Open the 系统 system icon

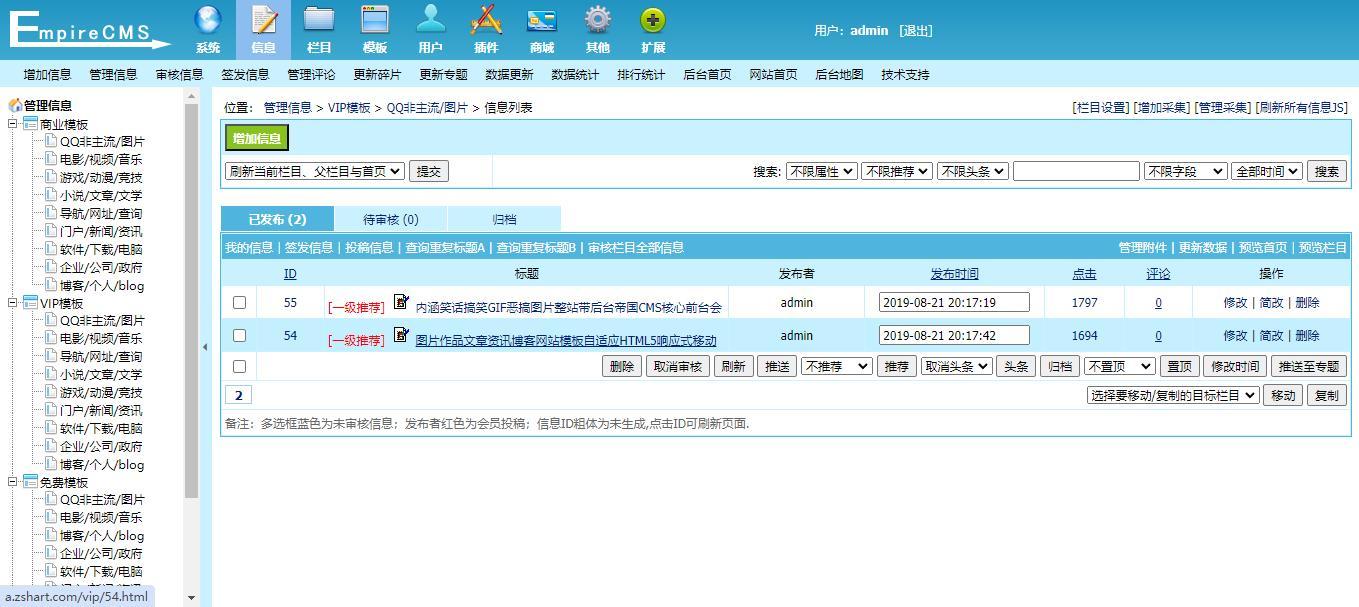(208, 29)
